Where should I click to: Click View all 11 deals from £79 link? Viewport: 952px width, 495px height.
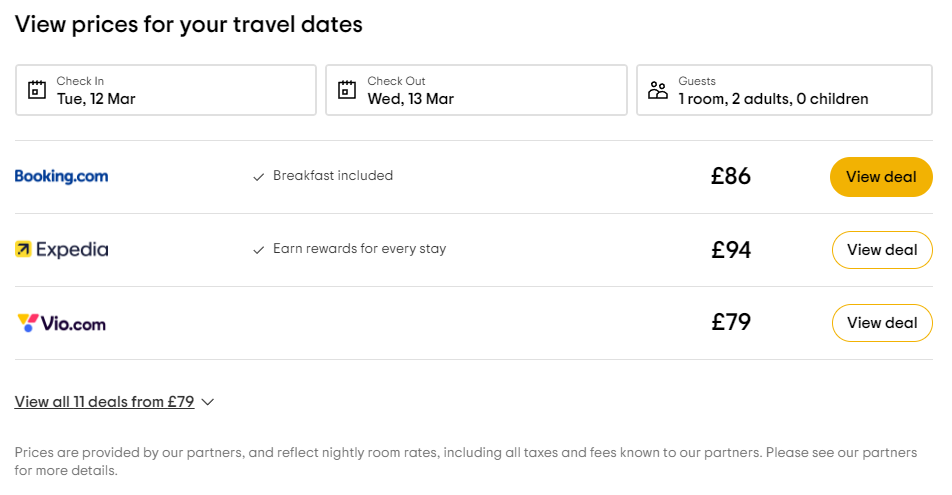pos(104,402)
